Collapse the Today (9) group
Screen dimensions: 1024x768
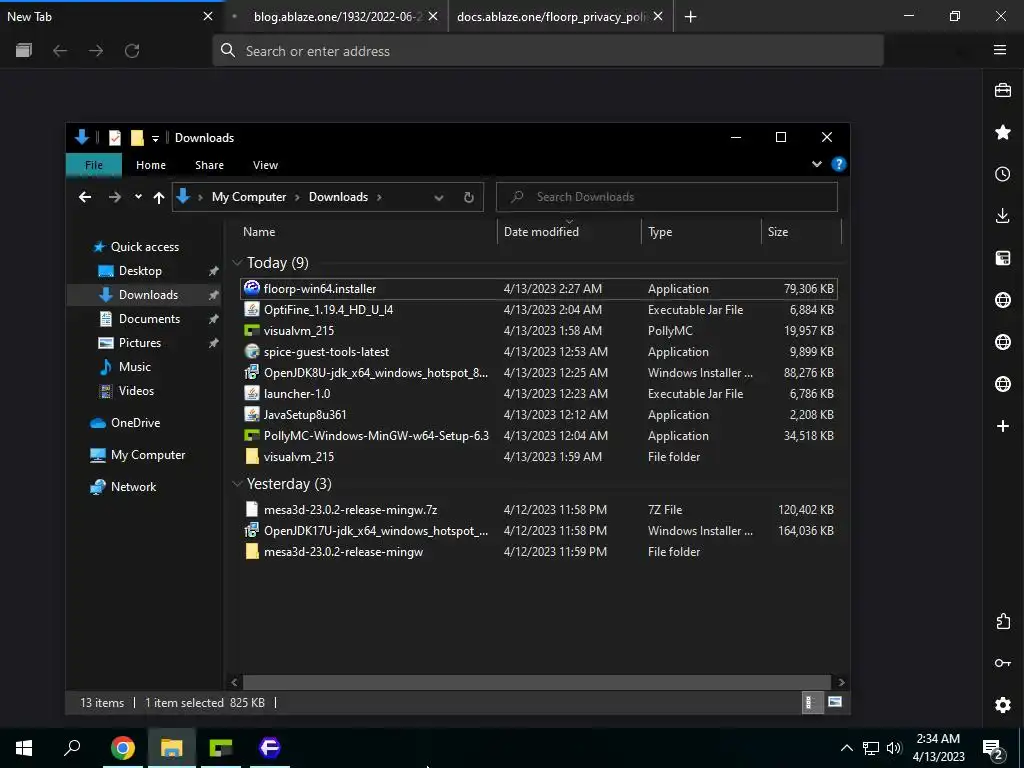(237, 263)
